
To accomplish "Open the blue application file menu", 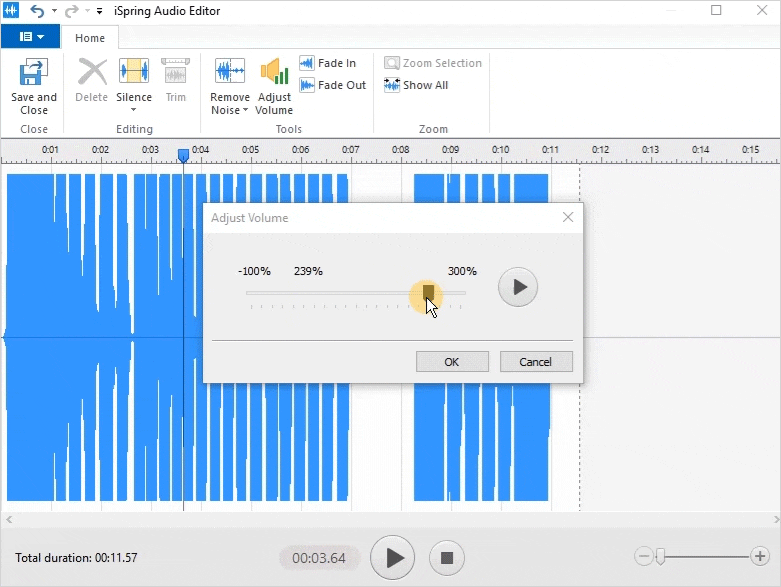I will pyautogui.click(x=31, y=36).
